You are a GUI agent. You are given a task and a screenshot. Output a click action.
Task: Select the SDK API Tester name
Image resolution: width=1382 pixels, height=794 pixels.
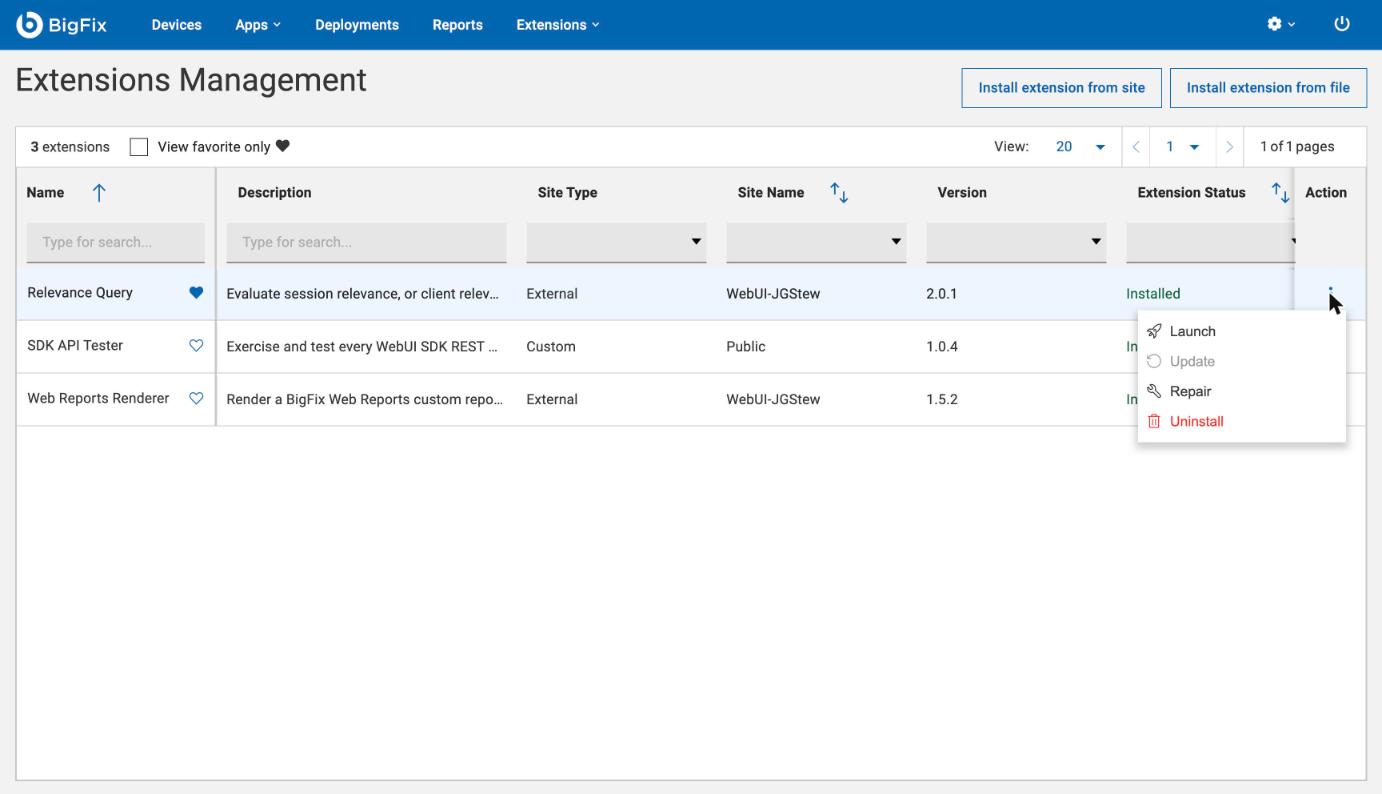click(75, 346)
